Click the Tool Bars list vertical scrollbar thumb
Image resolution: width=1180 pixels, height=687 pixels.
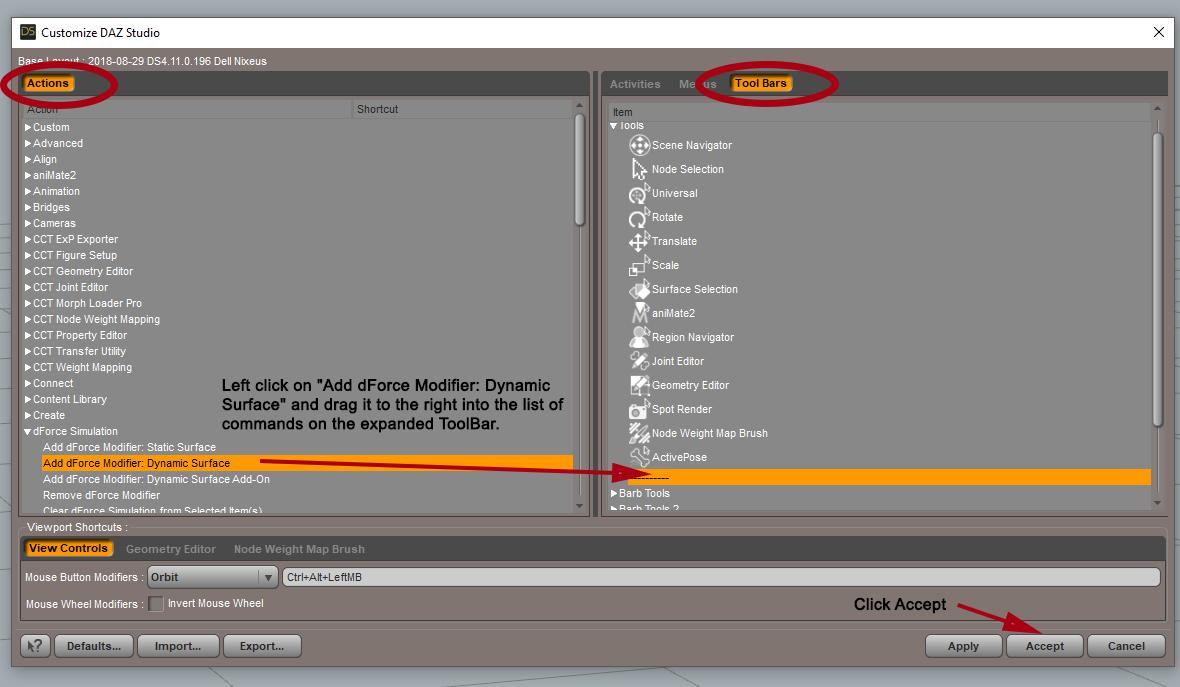point(1157,280)
